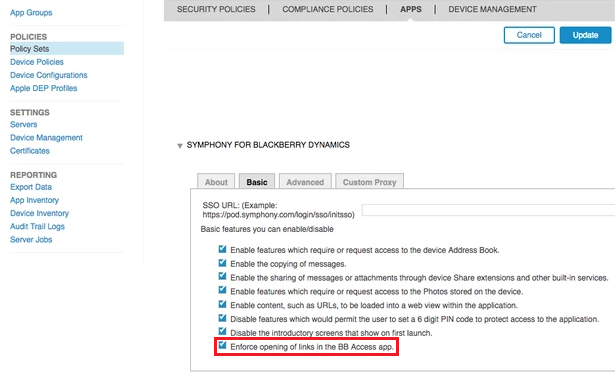Click the SETTINGS sidebar heading

tap(30, 112)
